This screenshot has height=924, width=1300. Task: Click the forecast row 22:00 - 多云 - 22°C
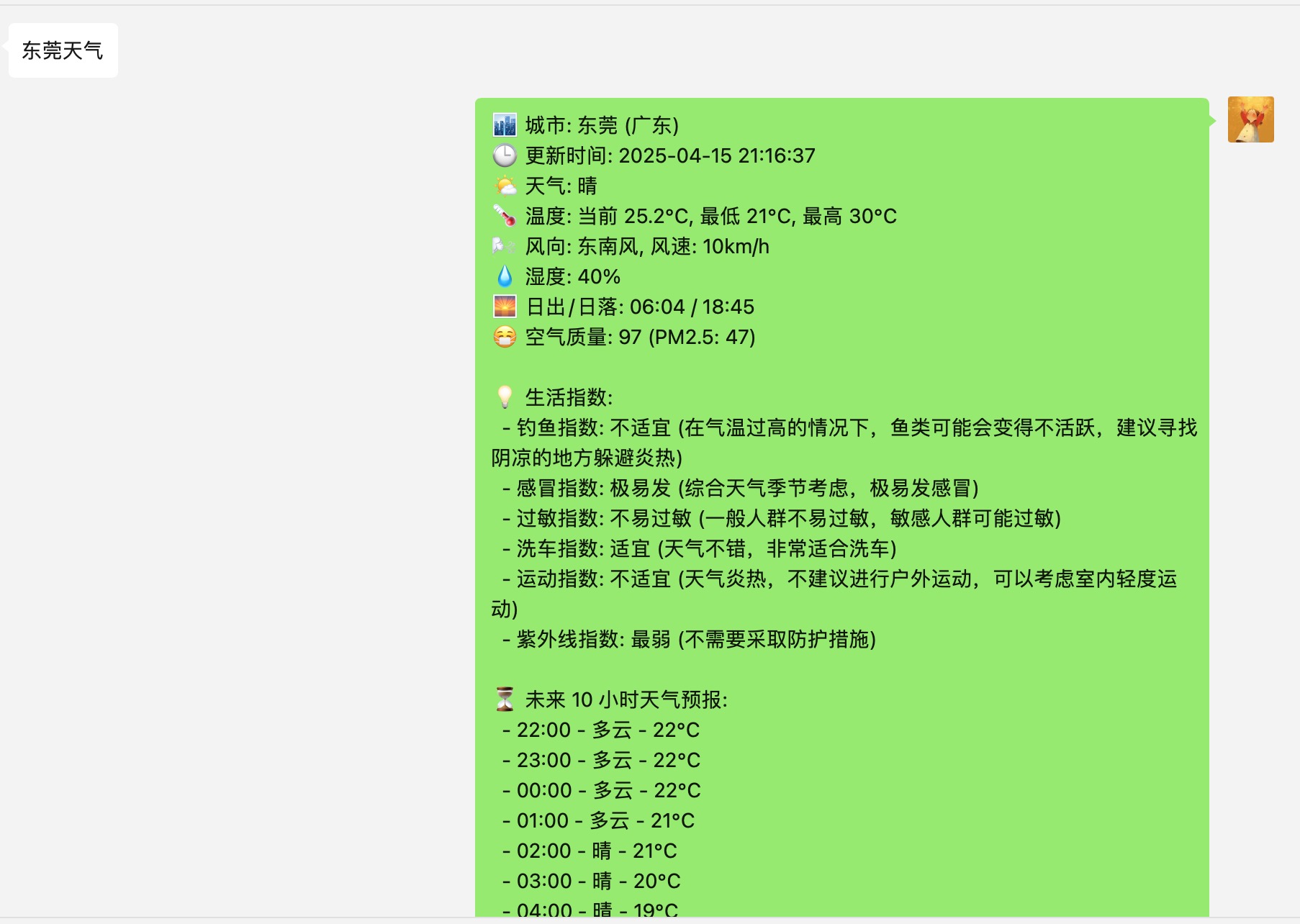coord(601,730)
